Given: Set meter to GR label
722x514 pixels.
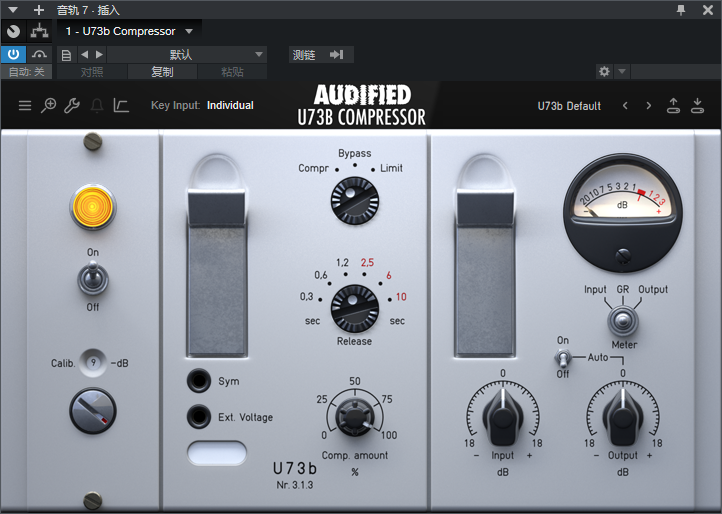Looking at the screenshot, I should click(623, 289).
